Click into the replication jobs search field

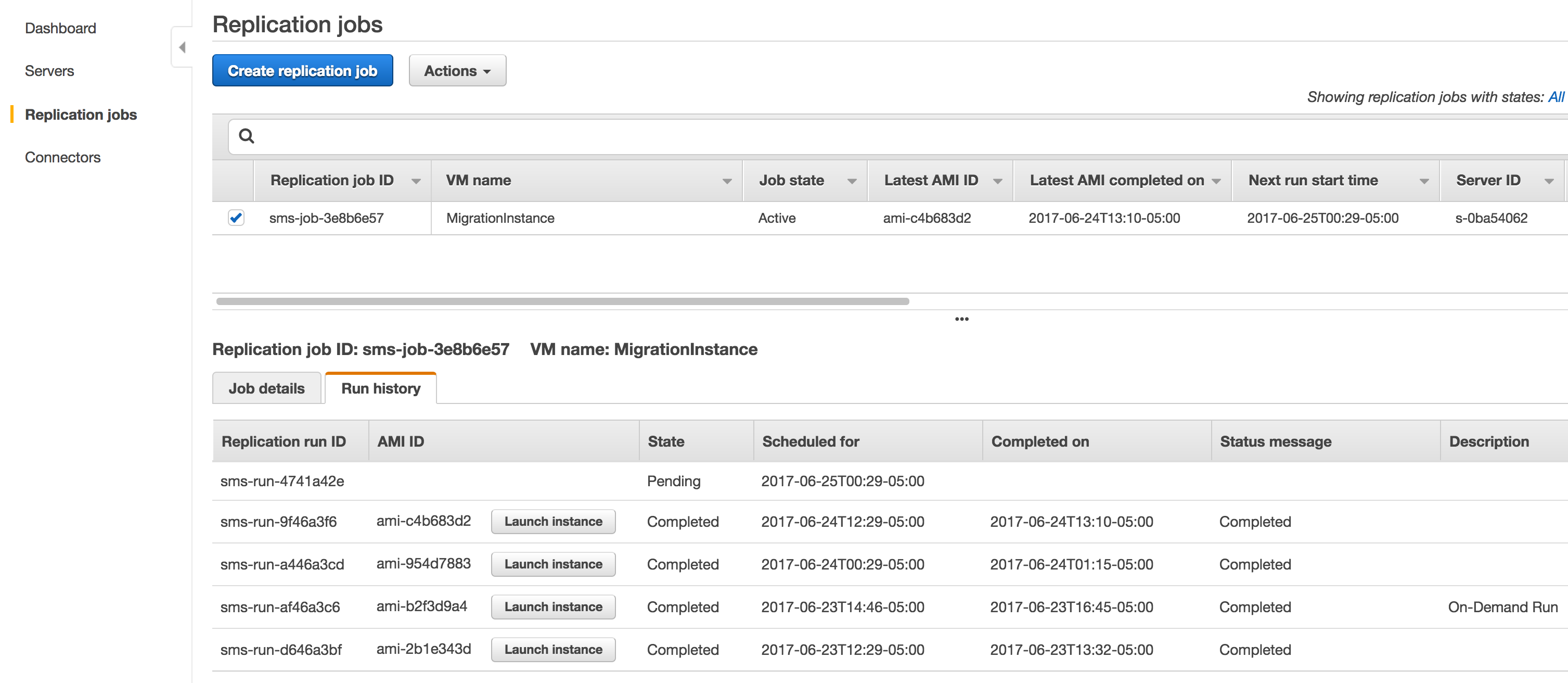click(x=852, y=136)
